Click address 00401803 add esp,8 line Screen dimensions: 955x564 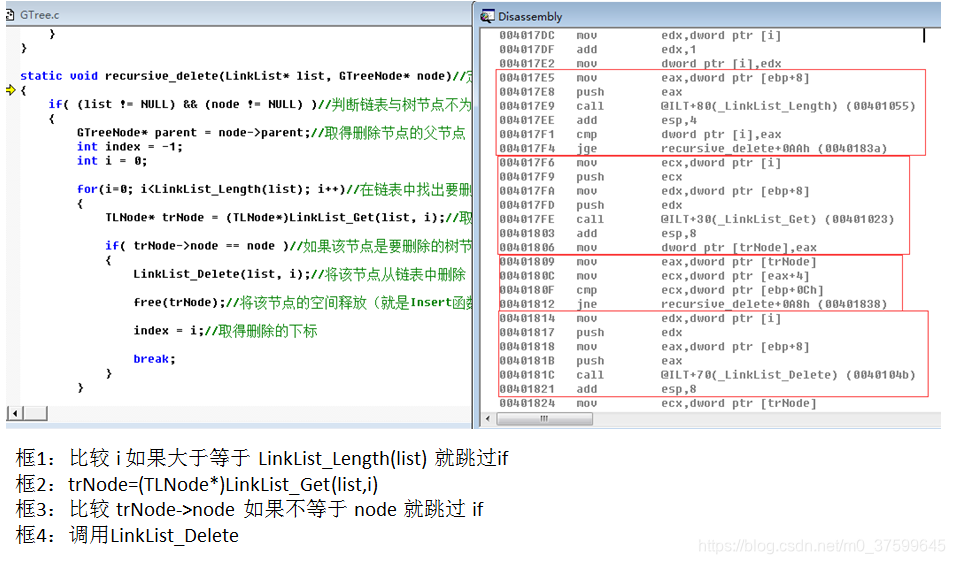598,233
